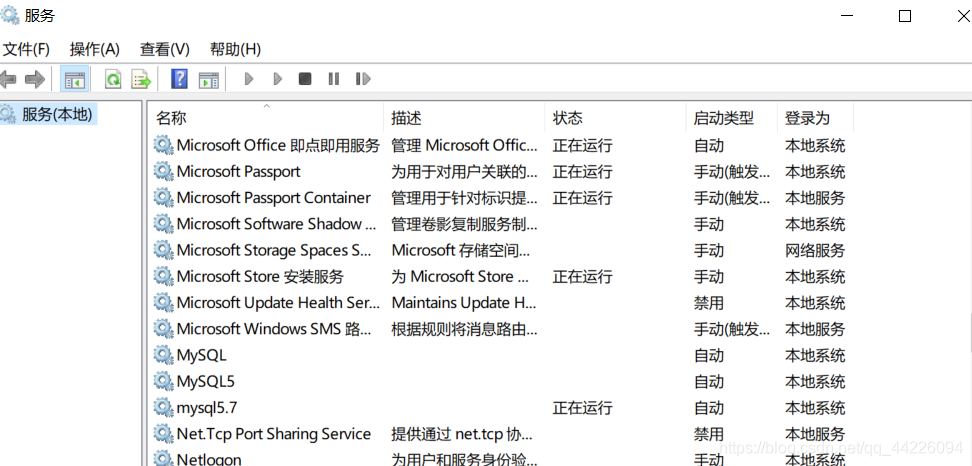Screen dimensions: 972x466
Task: Click 正在运行 status of mysql5.7
Action: click(x=582, y=408)
